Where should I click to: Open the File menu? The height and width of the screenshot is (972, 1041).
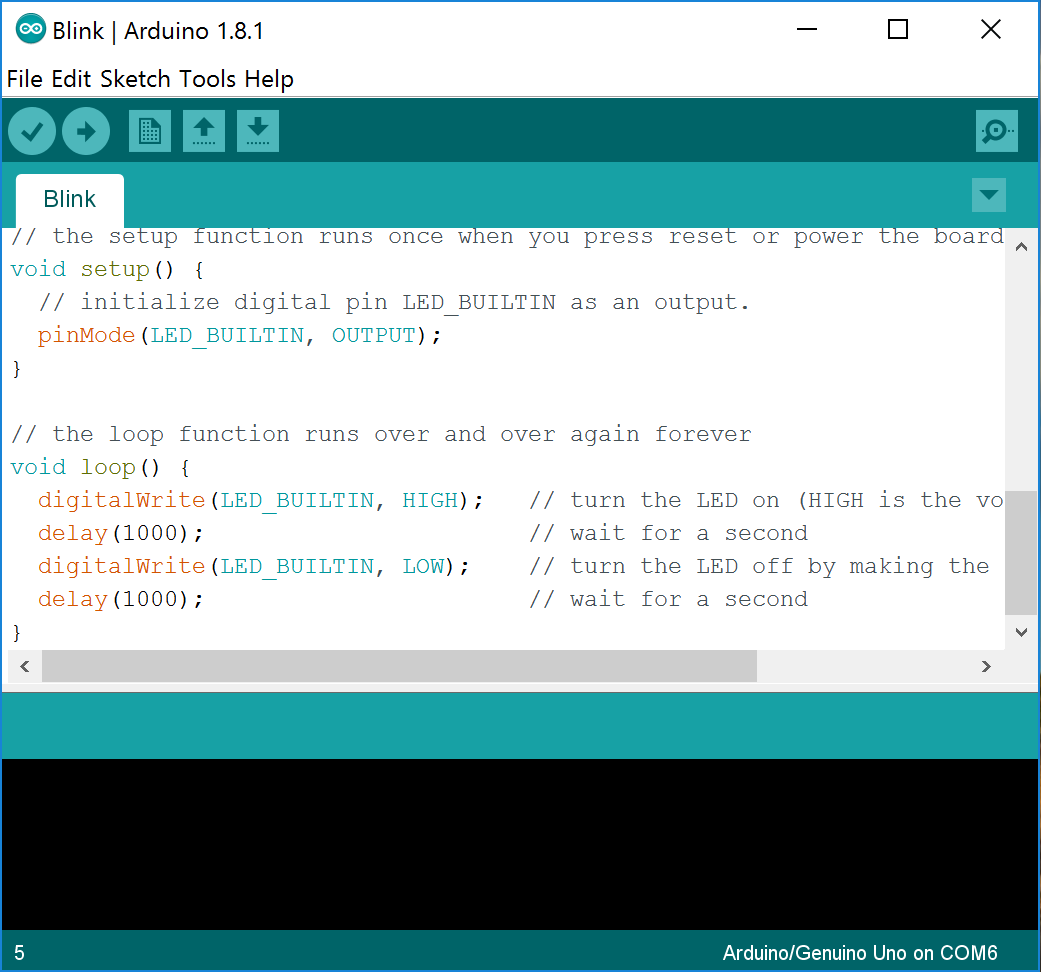pyautogui.click(x=24, y=79)
